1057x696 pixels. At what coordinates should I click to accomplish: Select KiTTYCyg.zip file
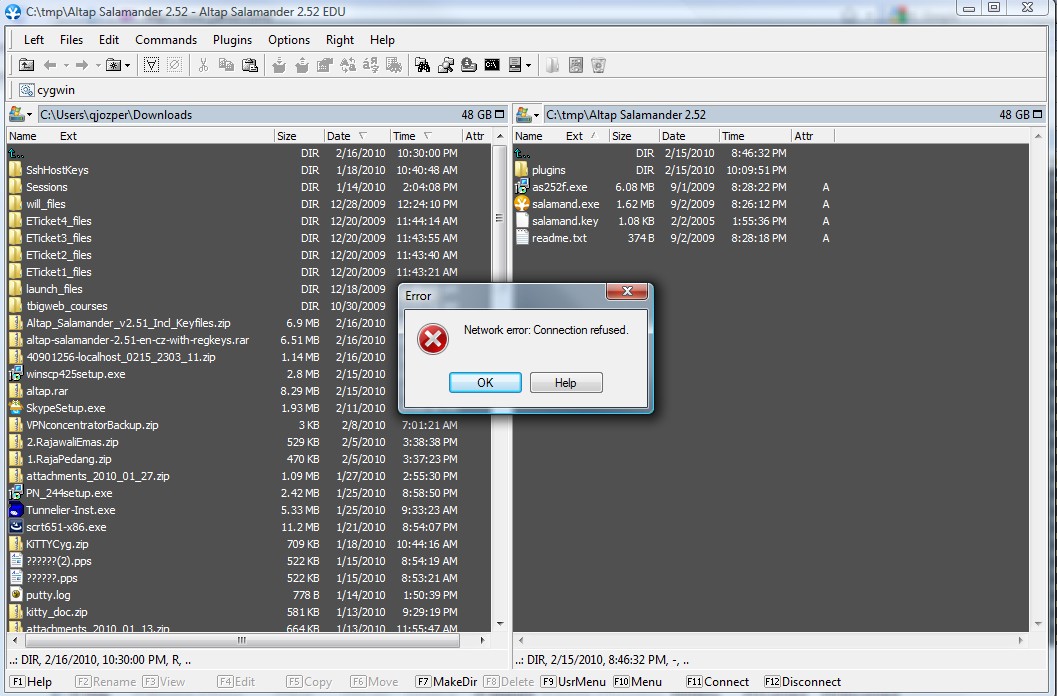point(57,544)
